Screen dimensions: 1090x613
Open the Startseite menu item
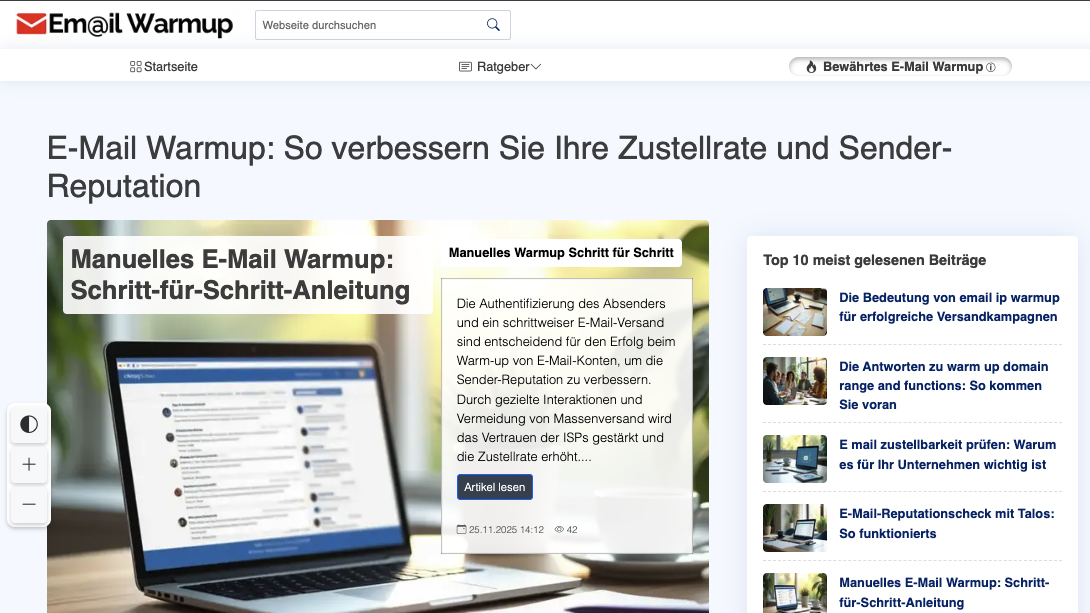click(x=170, y=67)
